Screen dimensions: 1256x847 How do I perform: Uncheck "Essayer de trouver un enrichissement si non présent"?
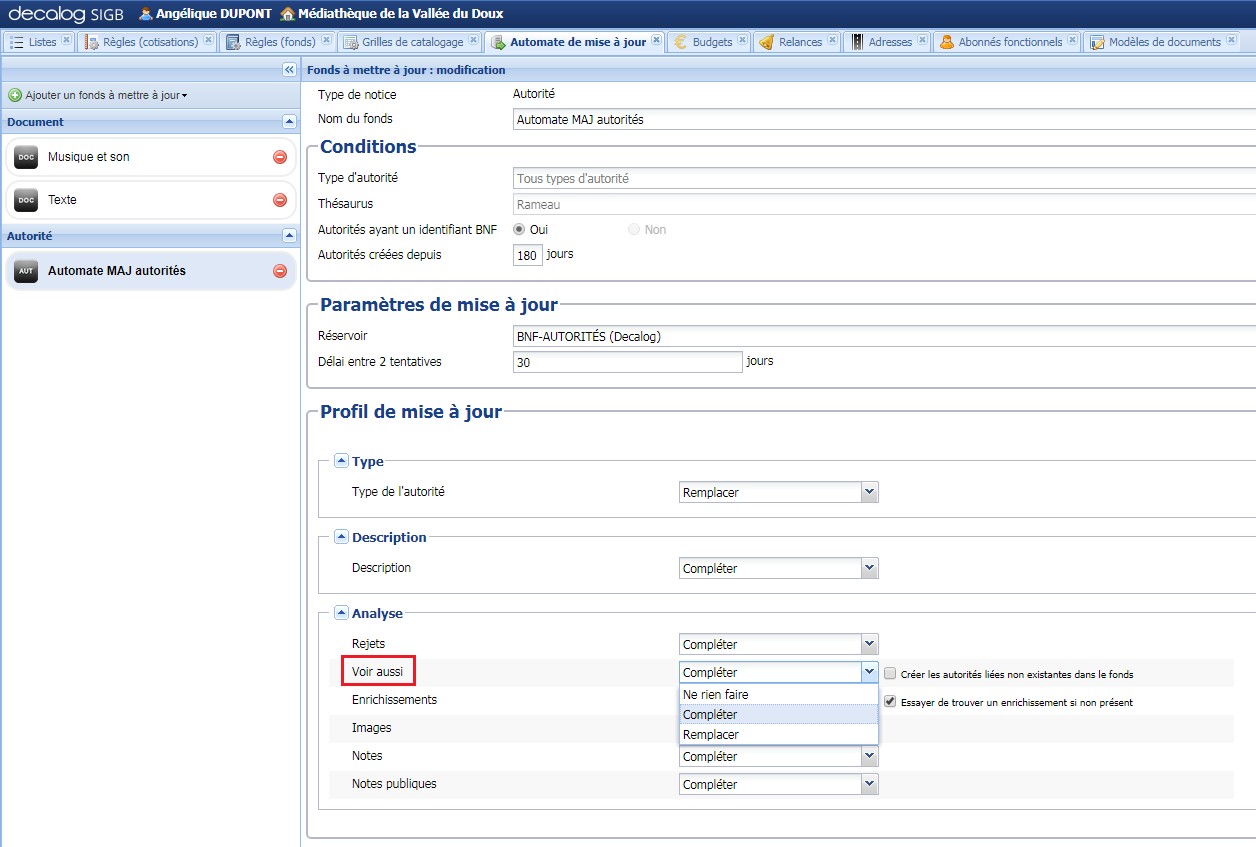coord(889,701)
